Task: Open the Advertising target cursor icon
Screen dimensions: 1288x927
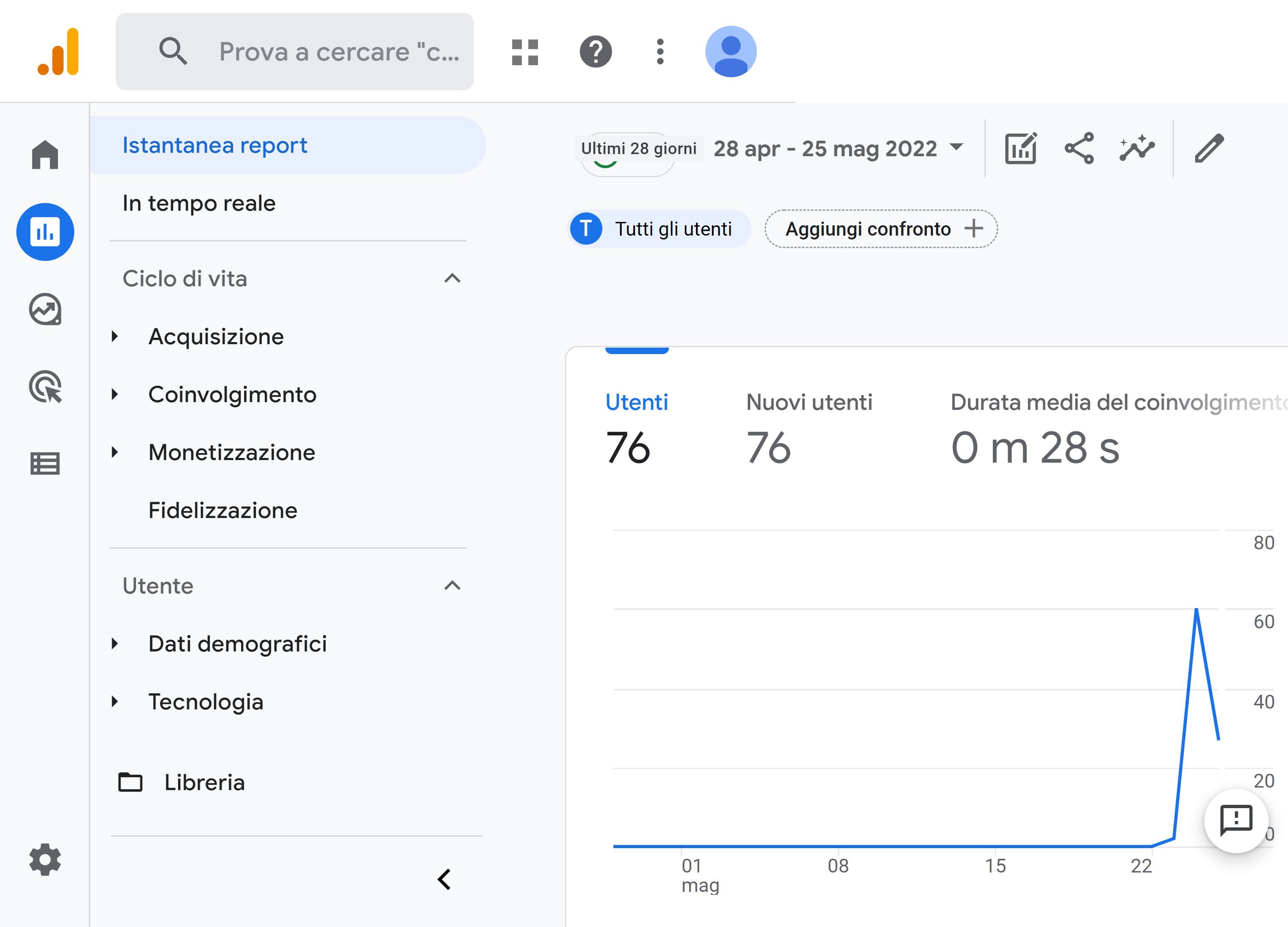Action: click(x=45, y=387)
